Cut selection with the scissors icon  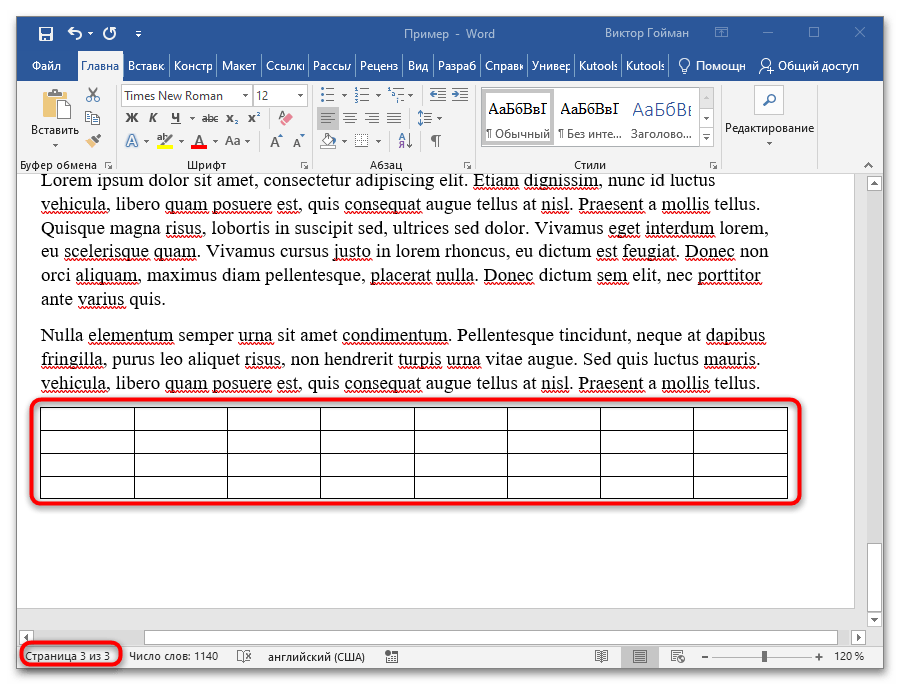tap(92, 95)
